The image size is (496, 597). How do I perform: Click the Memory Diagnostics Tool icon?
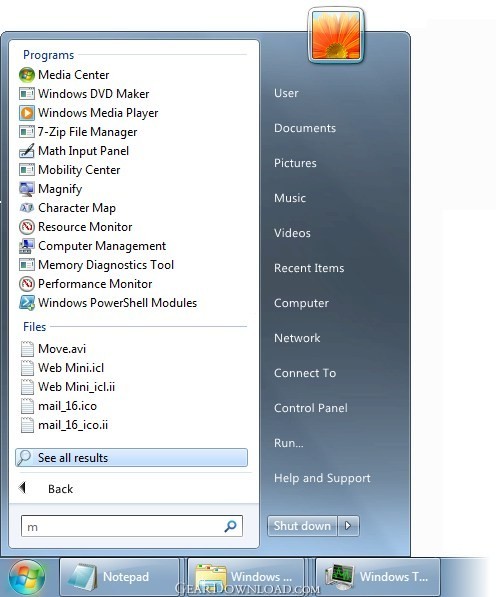point(27,265)
